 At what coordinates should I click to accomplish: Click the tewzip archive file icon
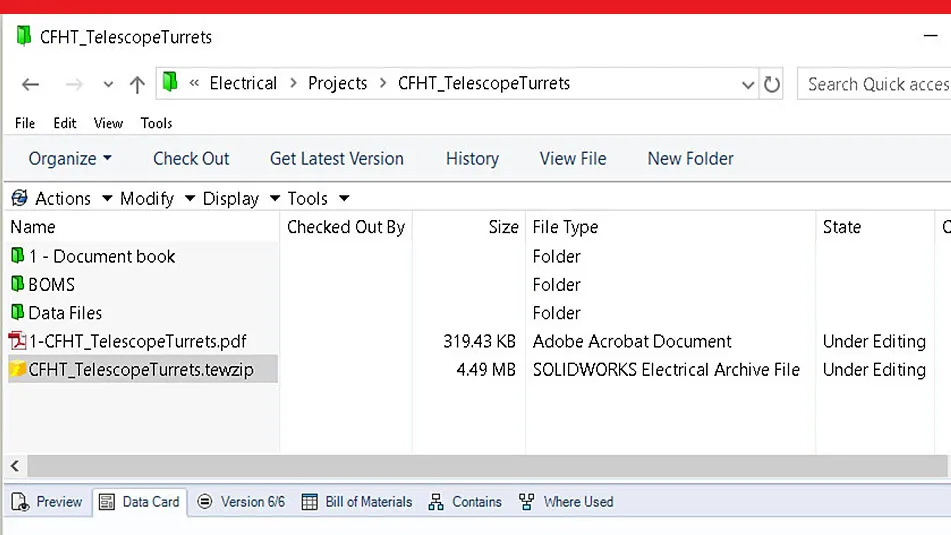pyautogui.click(x=18, y=369)
